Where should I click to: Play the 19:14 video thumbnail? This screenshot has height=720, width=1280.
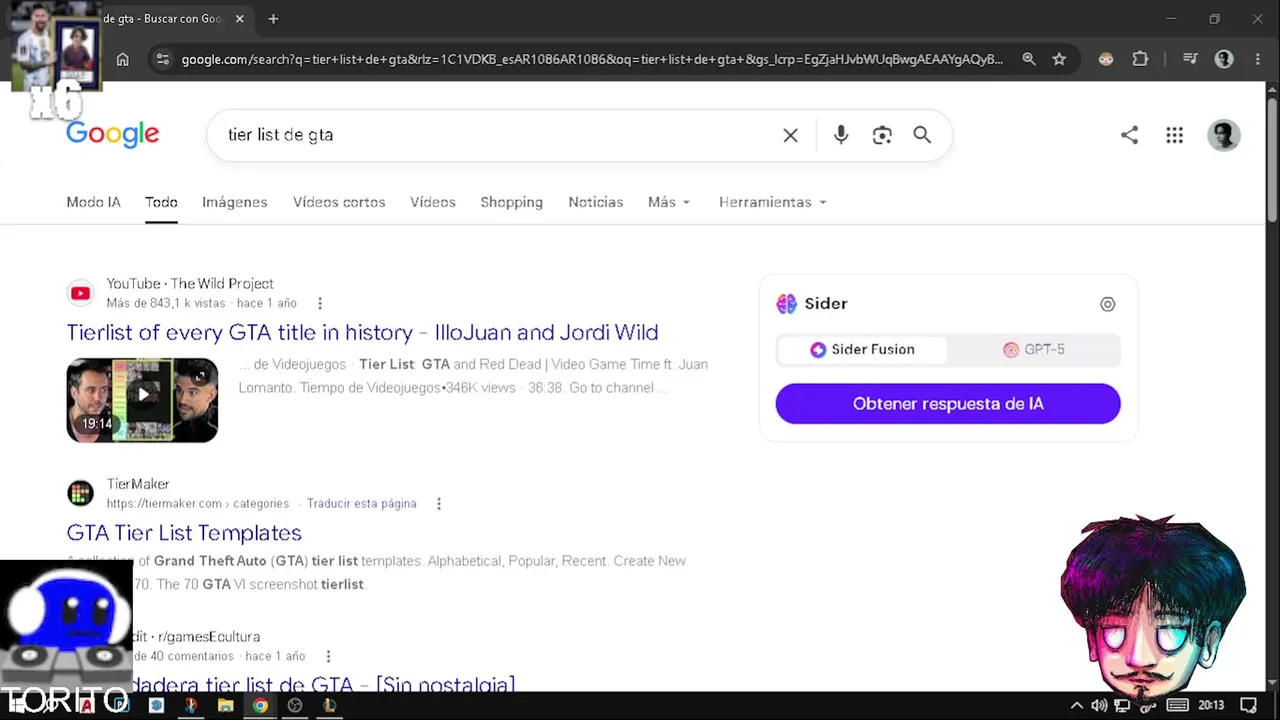coord(142,400)
